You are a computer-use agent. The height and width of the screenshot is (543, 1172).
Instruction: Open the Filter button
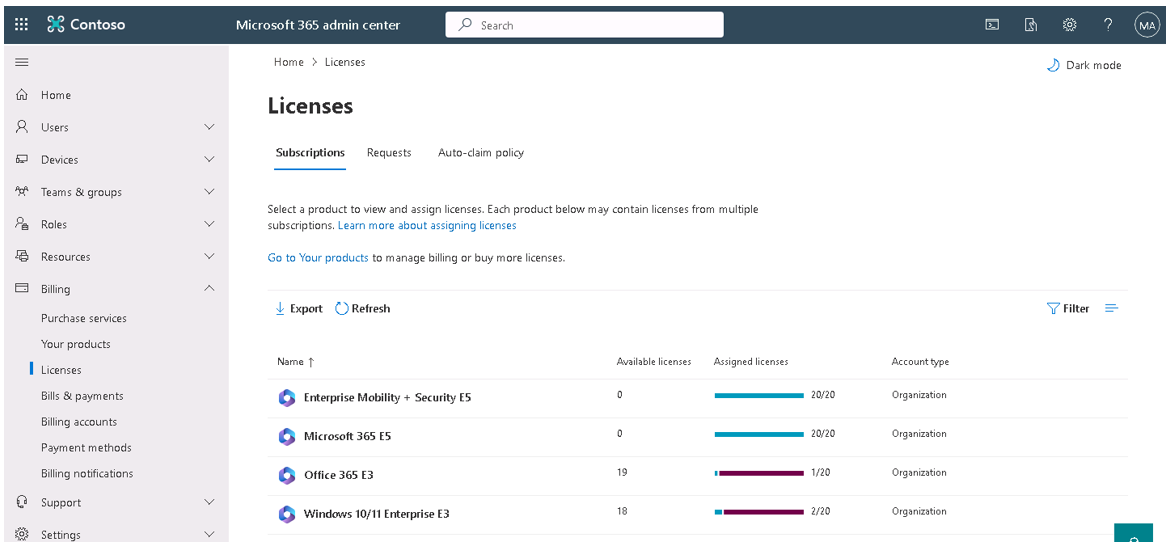tap(1068, 308)
